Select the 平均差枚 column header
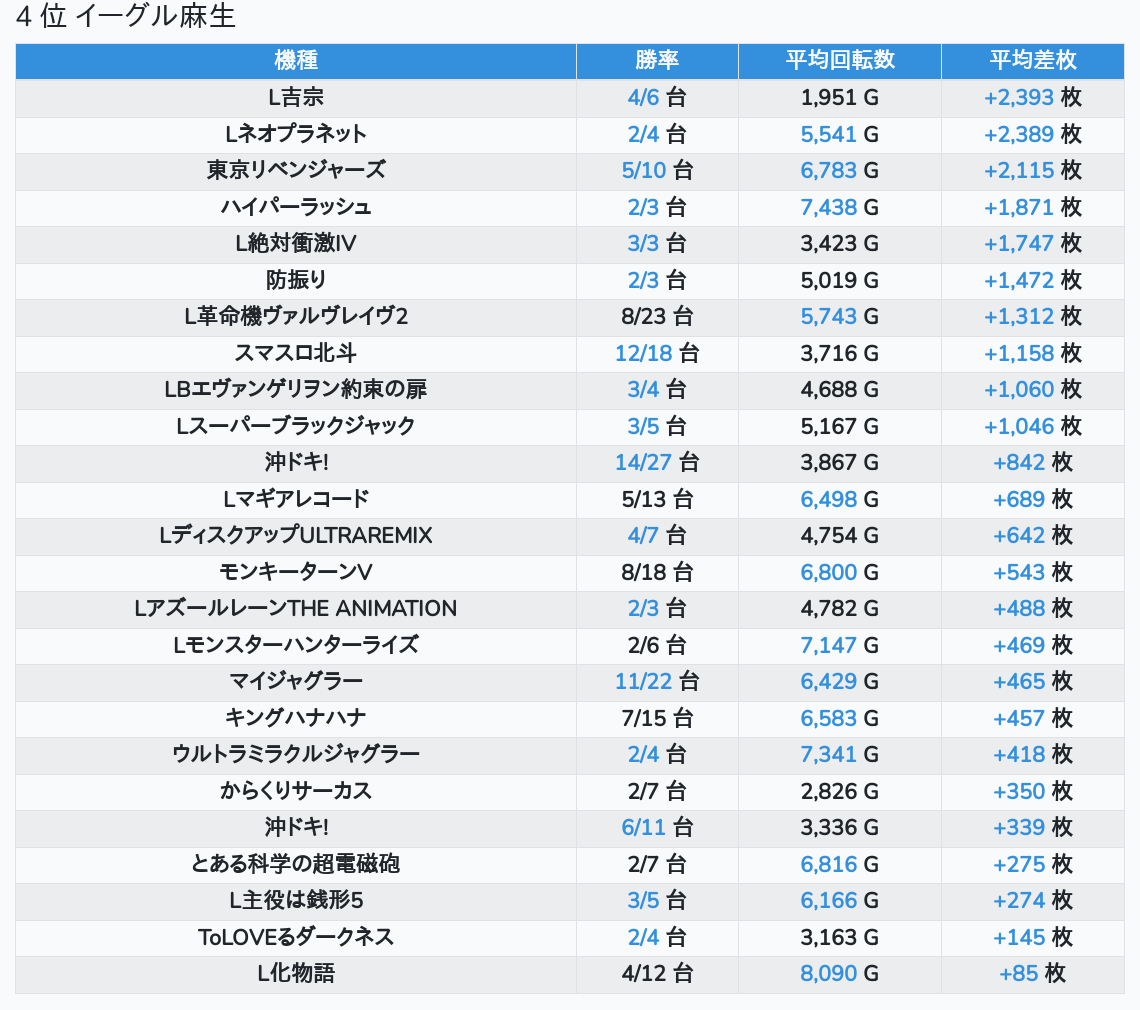 [x=1032, y=60]
